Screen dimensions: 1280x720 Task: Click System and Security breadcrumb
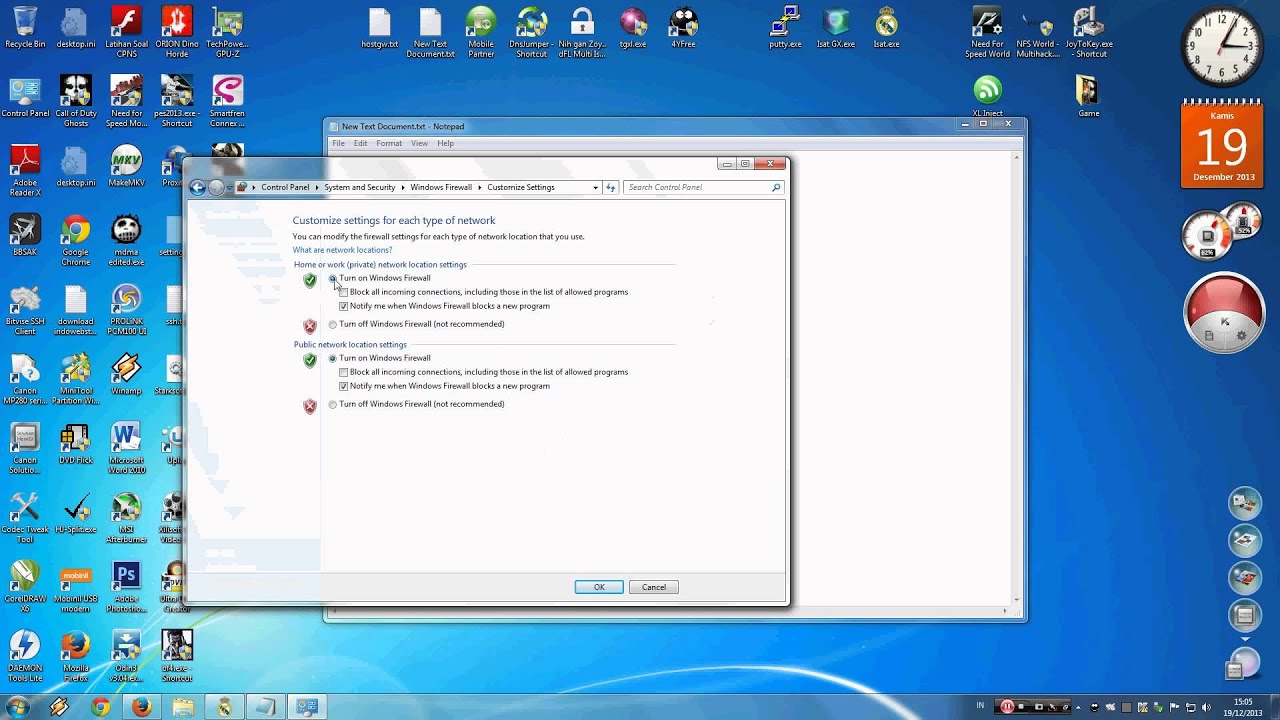360,187
